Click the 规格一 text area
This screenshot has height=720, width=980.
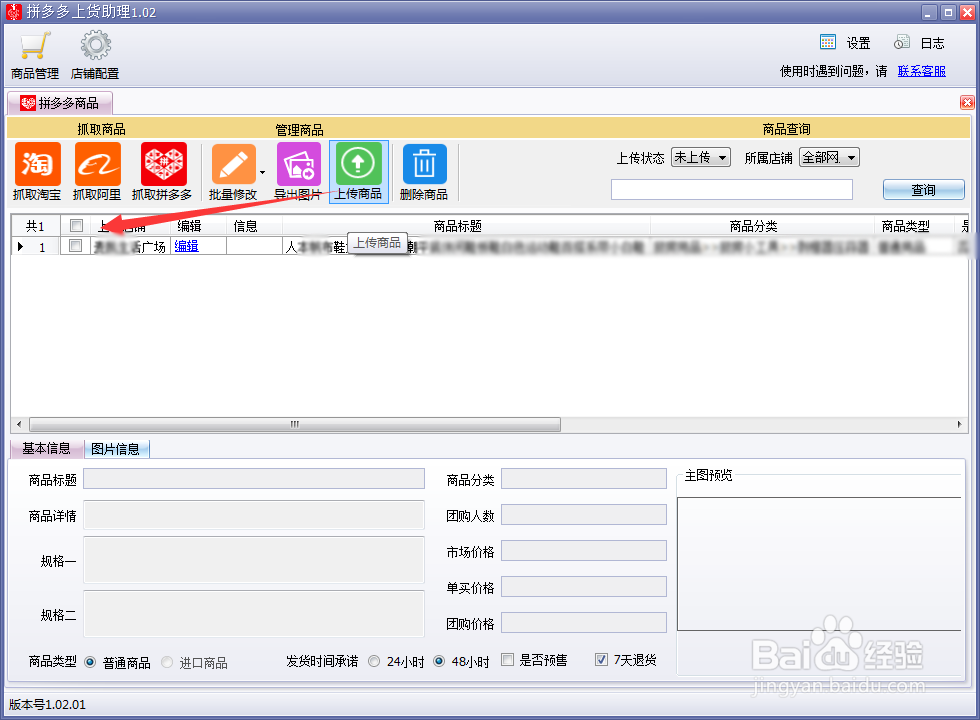(x=254, y=560)
